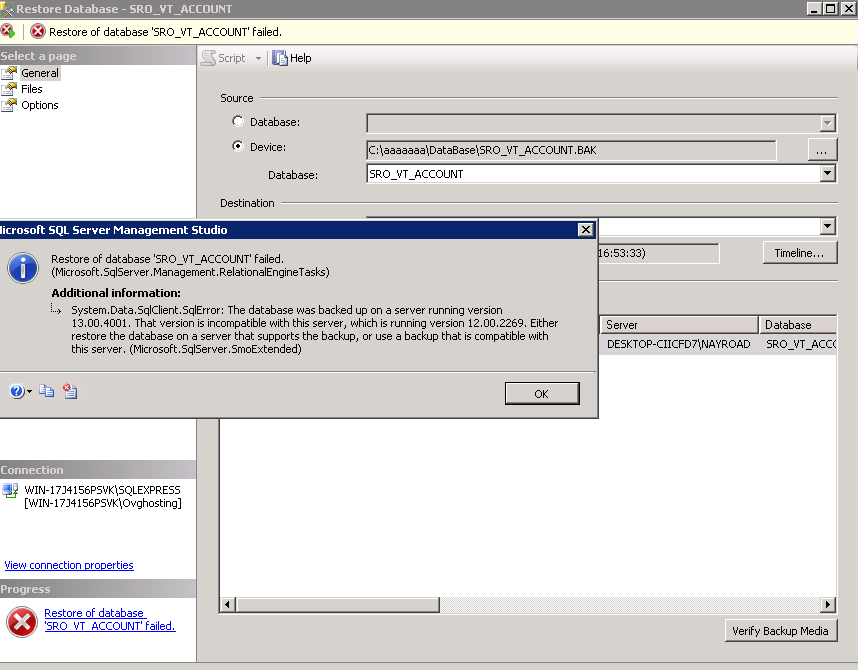The width and height of the screenshot is (858, 670).
Task: Open View connection properties link
Action: pyautogui.click(x=69, y=565)
